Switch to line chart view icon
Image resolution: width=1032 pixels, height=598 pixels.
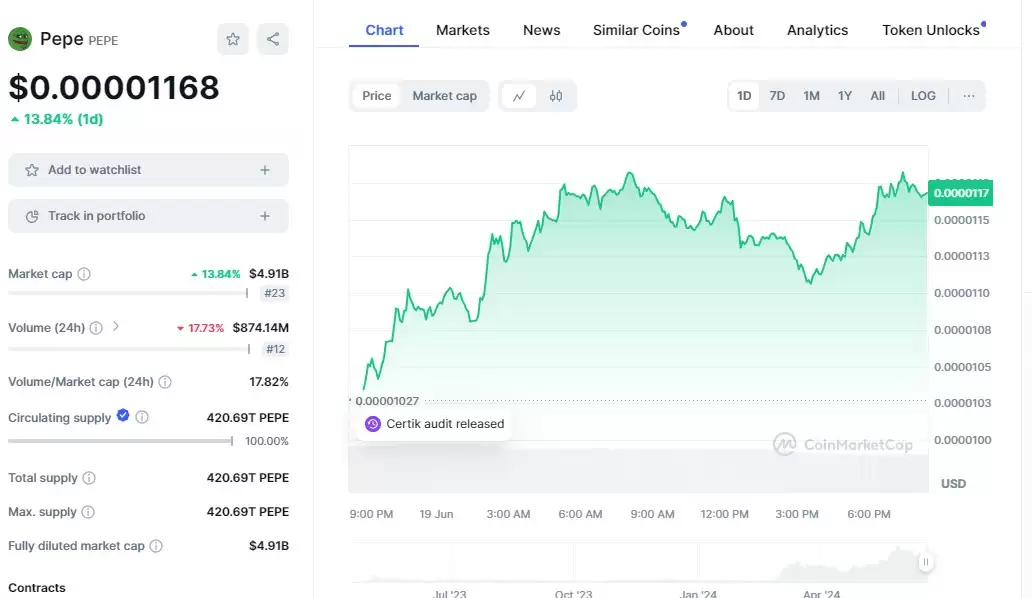click(519, 96)
